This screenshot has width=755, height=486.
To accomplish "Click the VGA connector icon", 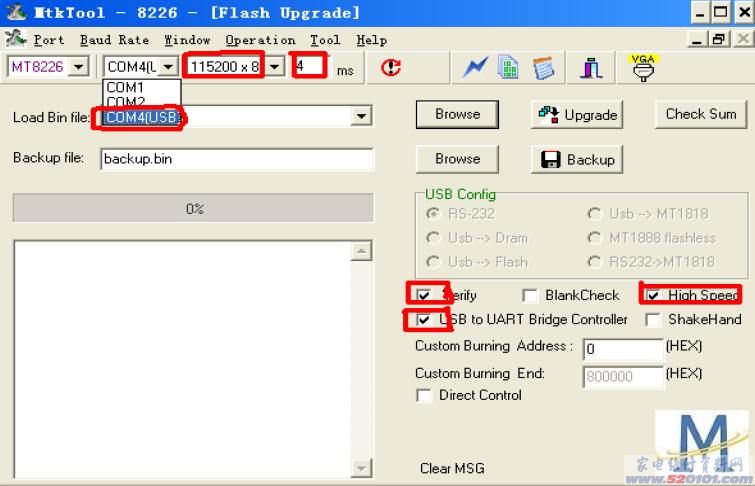I will click(643, 67).
